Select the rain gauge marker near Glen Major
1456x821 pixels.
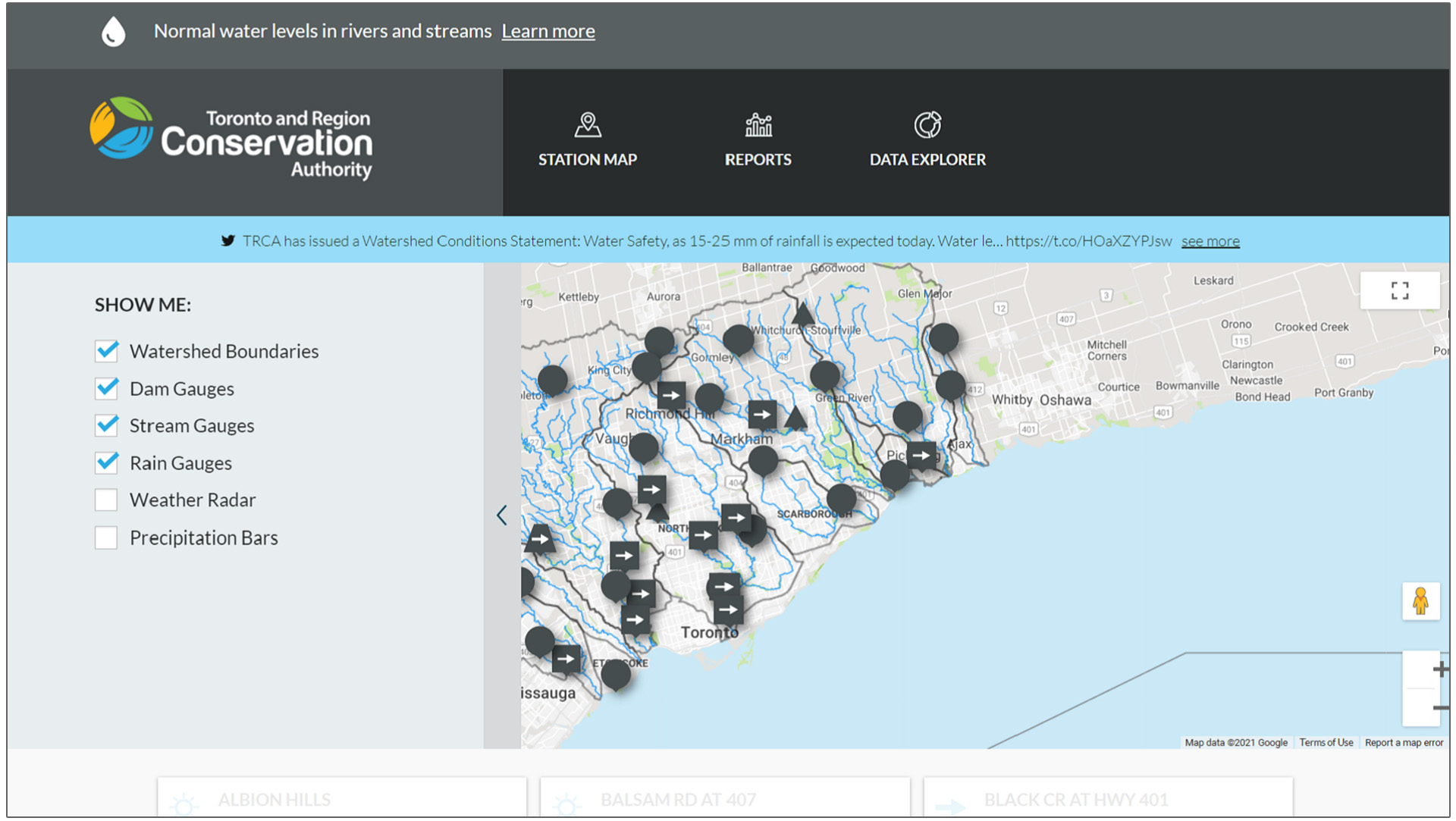(943, 339)
